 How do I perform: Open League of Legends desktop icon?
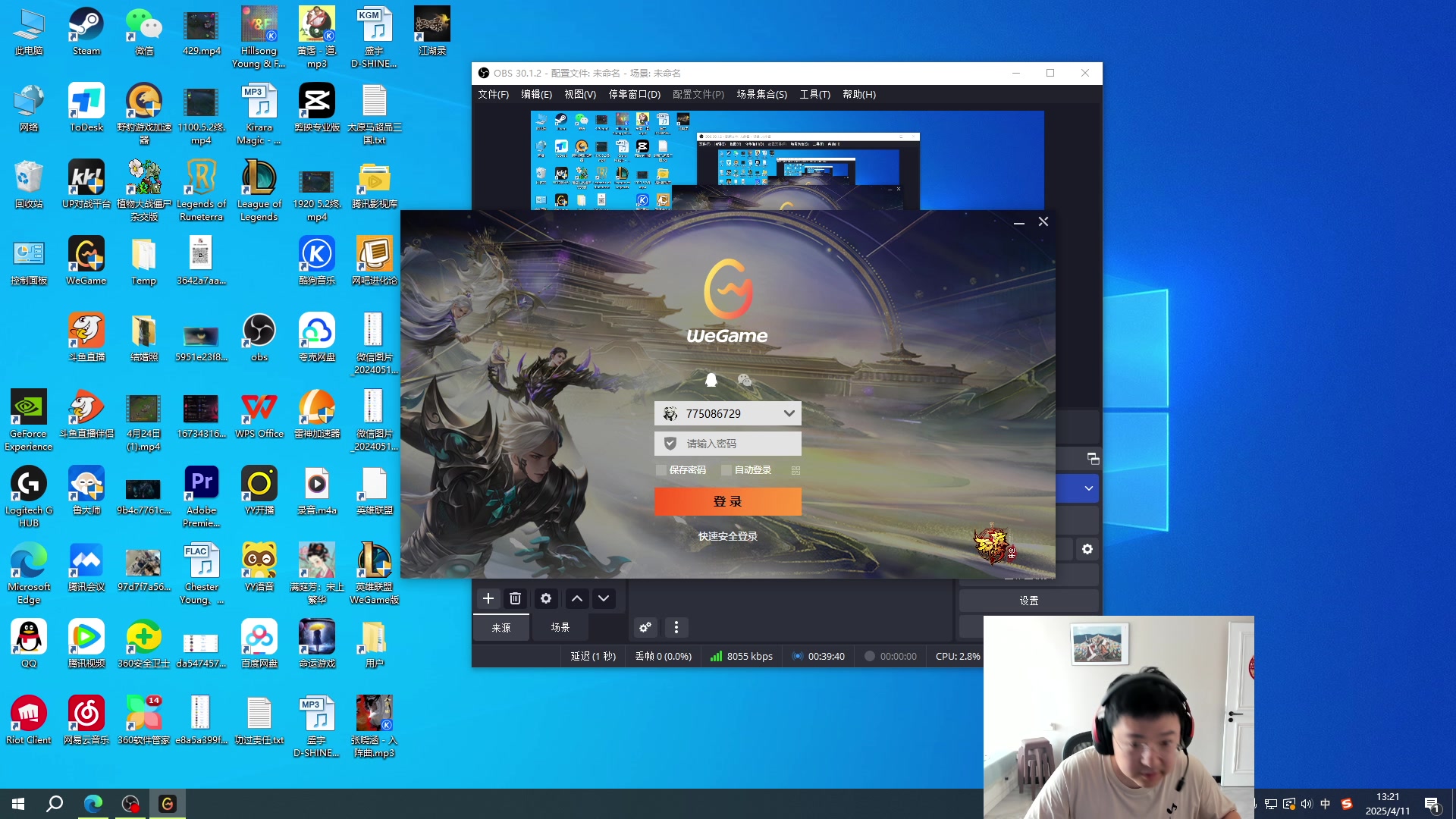259,191
